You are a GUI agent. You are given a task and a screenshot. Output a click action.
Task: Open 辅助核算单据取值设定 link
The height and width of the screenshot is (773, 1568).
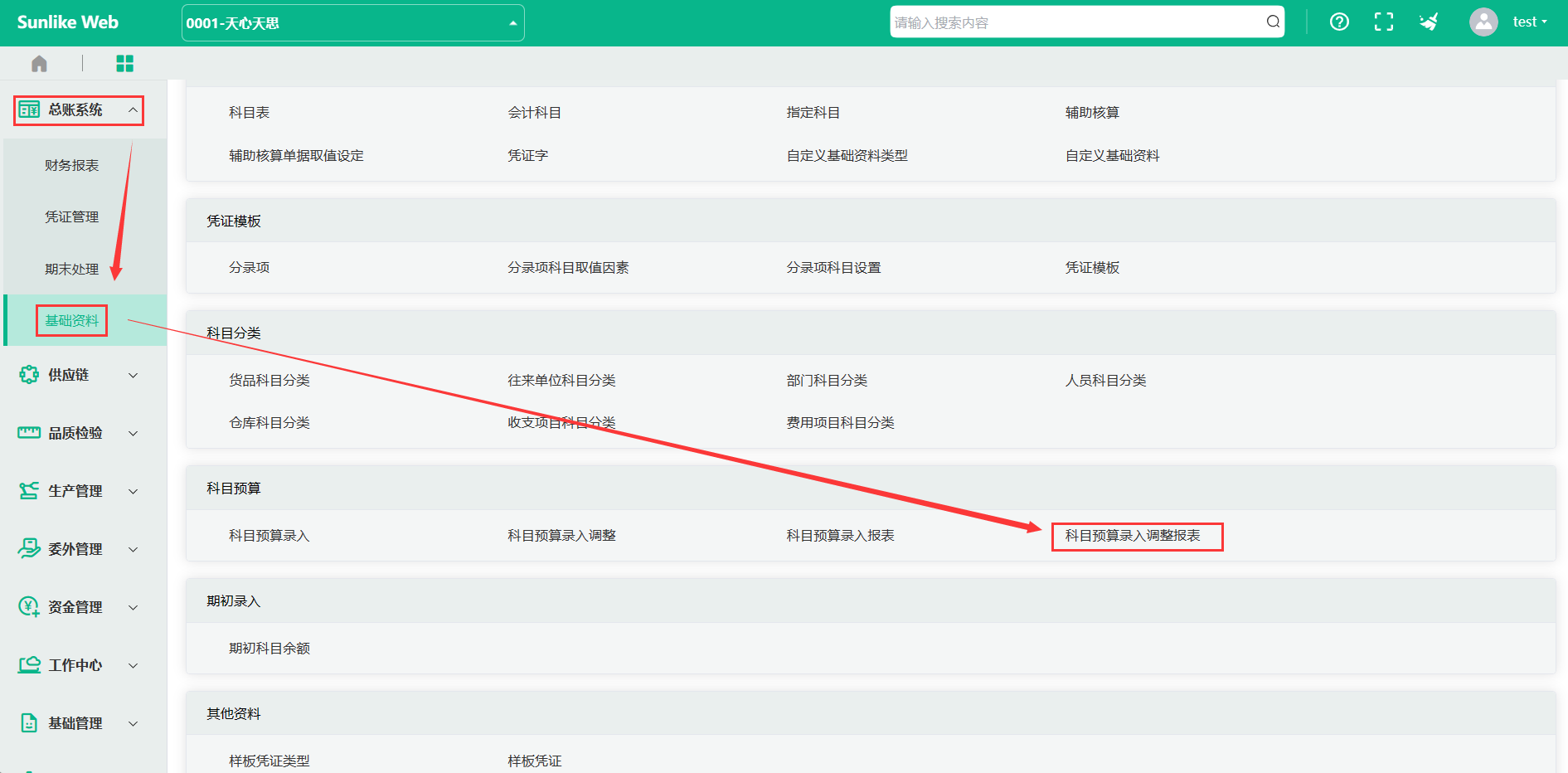pos(297,156)
